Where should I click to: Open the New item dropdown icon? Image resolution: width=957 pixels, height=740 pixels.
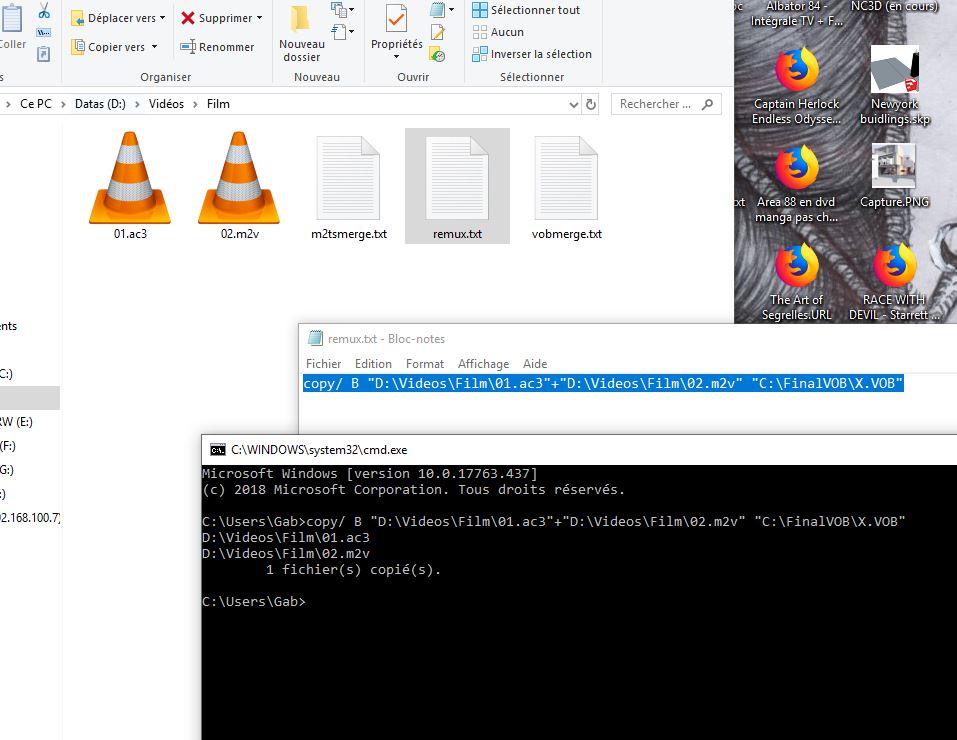pos(342,10)
